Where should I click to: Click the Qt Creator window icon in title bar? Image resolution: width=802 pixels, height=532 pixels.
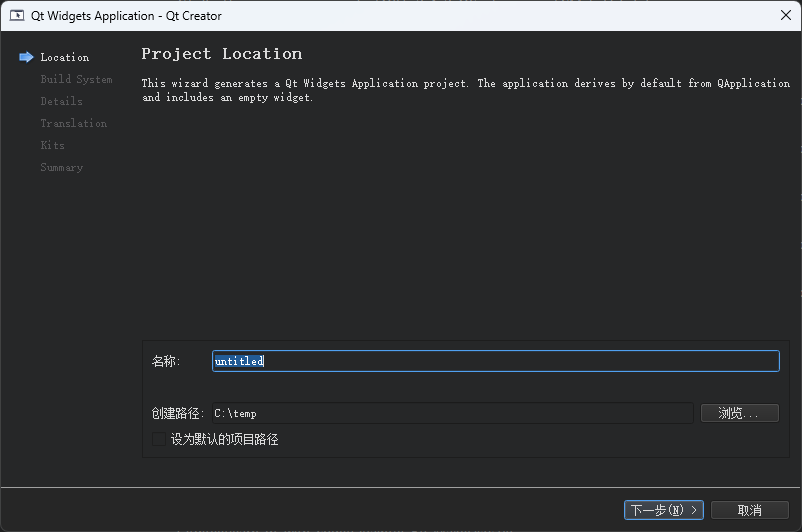point(17,15)
